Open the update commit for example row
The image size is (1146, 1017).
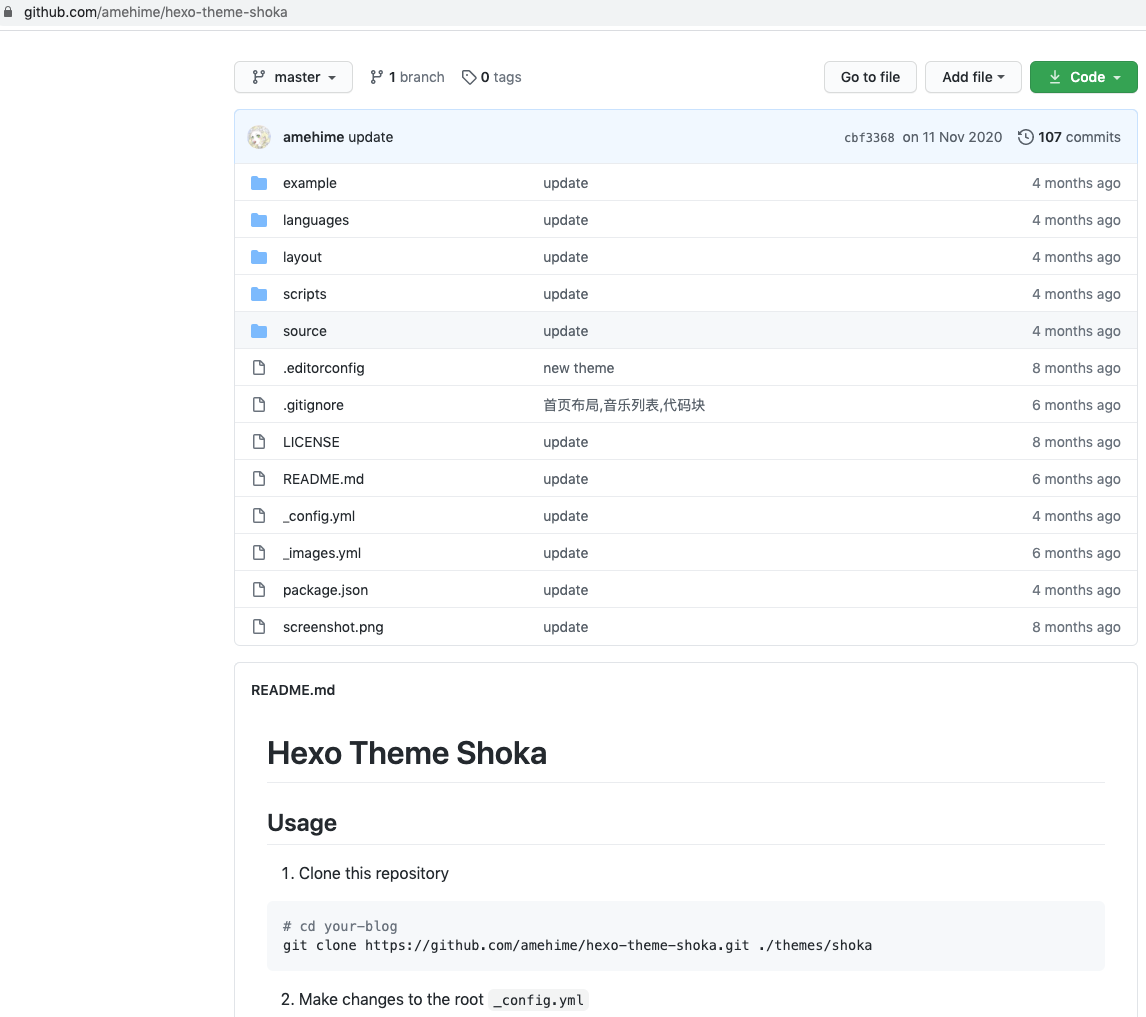566,183
